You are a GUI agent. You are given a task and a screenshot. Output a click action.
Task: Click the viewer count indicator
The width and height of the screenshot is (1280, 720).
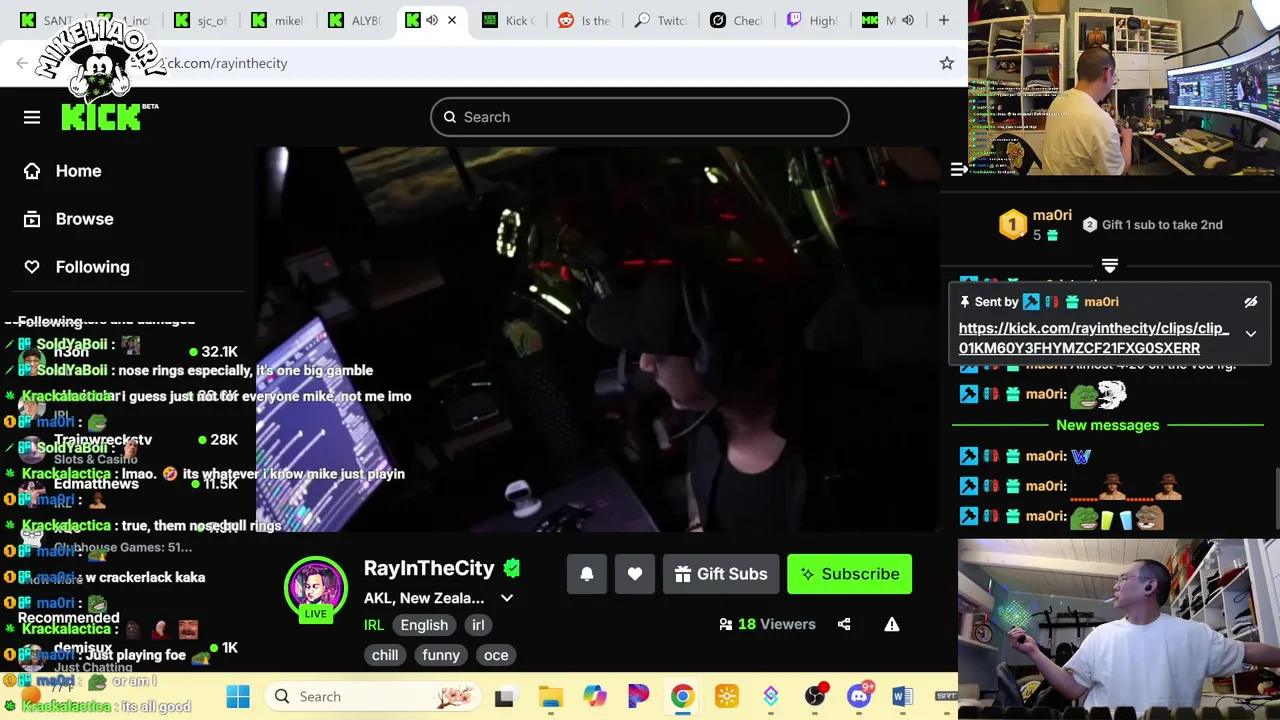click(767, 624)
